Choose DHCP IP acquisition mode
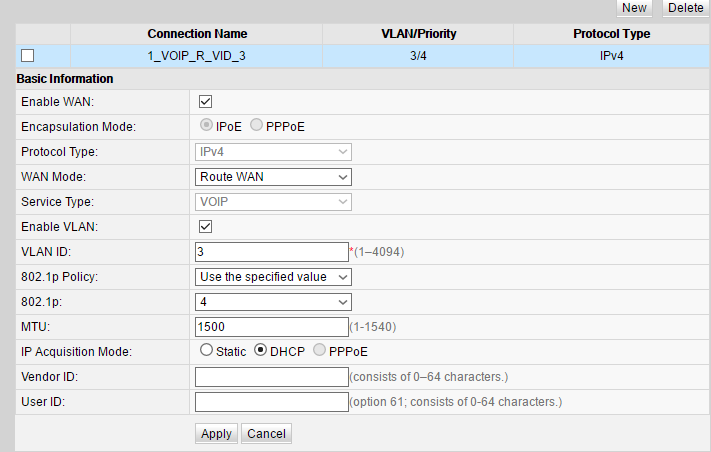Screen dimensions: 711x452 [x=262, y=351]
